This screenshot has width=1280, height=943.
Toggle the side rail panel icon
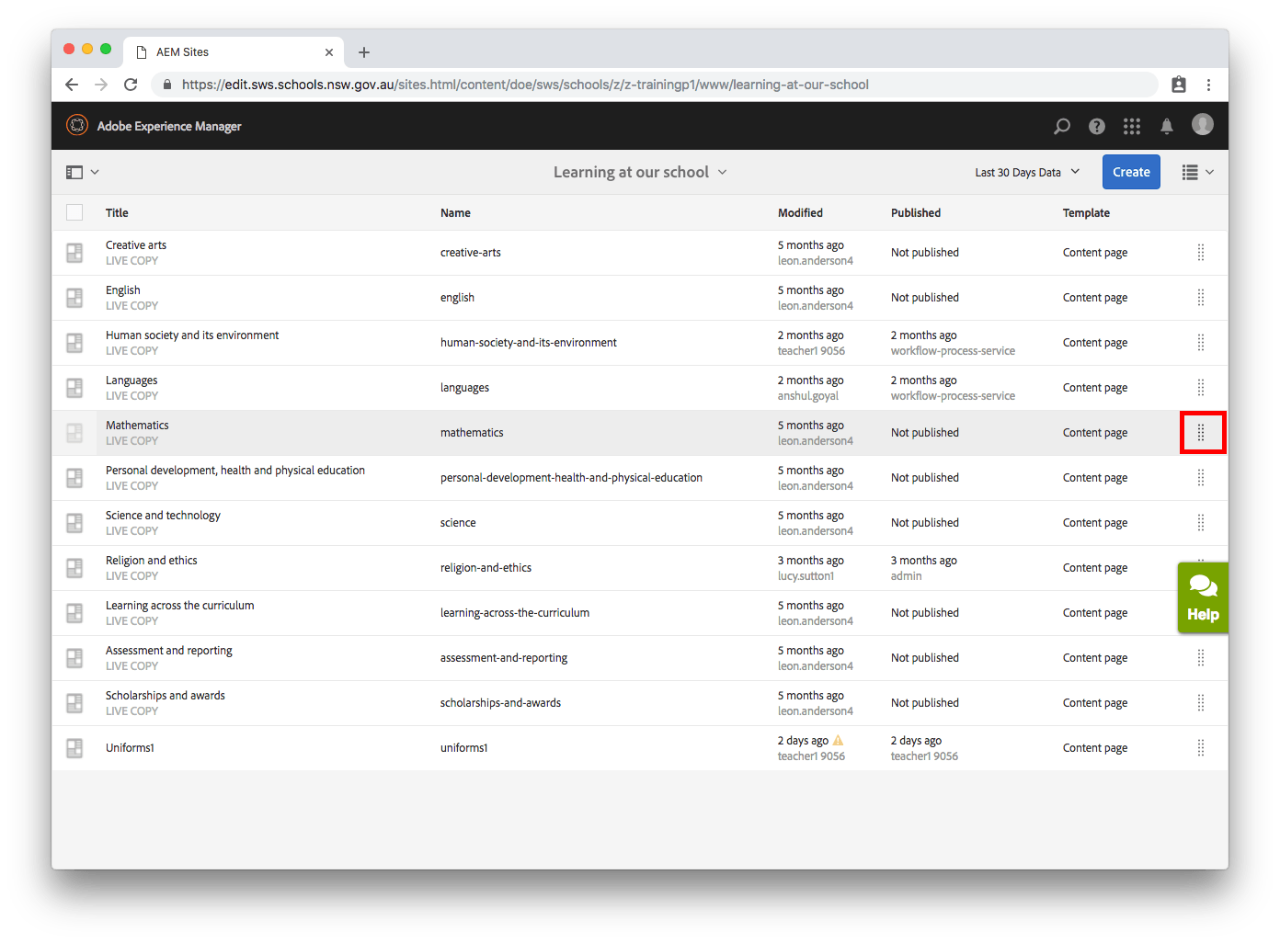tap(74, 172)
